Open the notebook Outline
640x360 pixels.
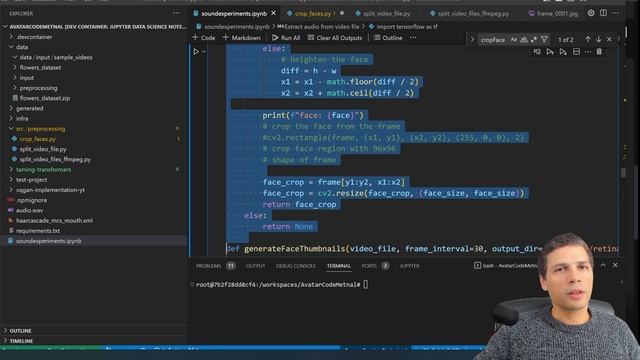[x=388, y=38]
